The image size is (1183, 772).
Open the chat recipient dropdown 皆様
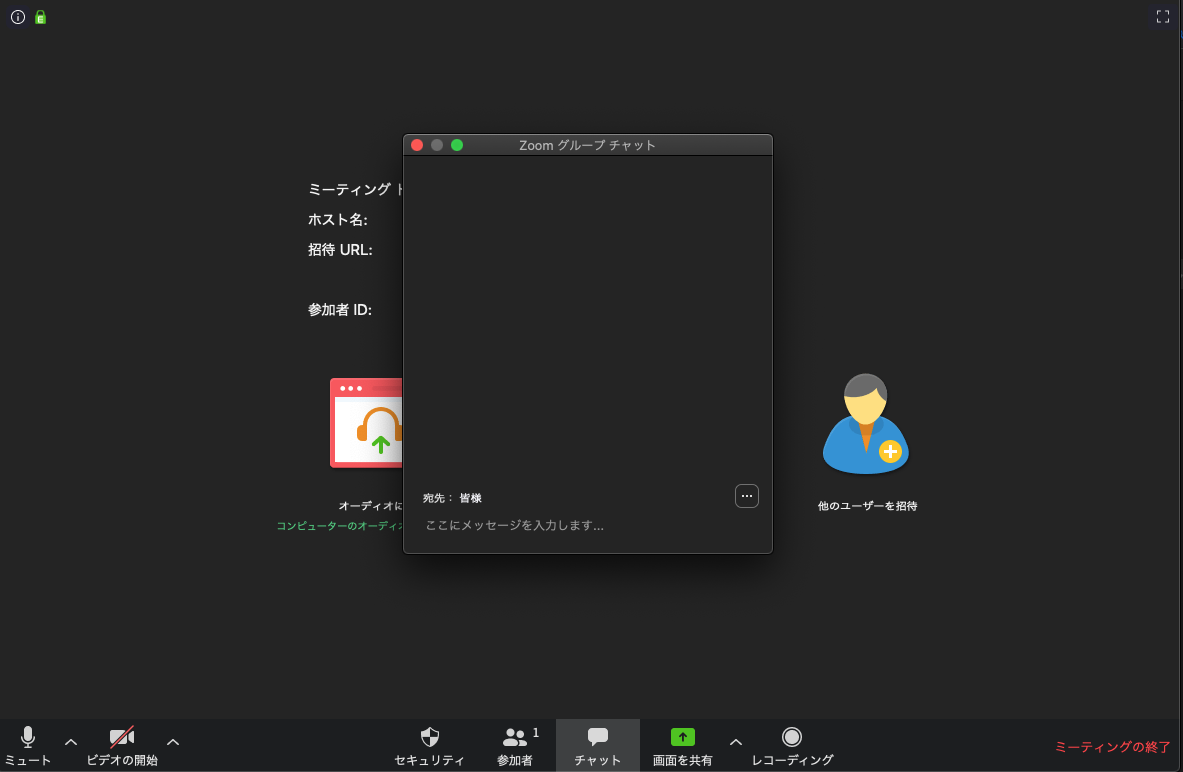[x=470, y=498]
